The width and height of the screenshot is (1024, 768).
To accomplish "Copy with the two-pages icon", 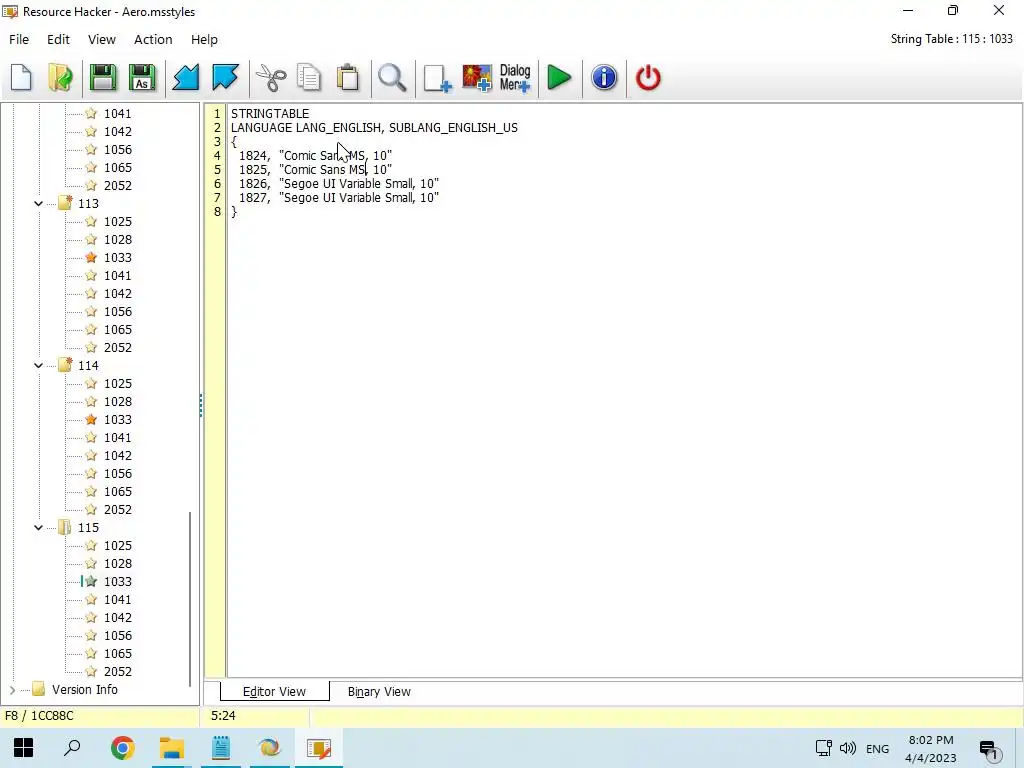I will point(309,78).
